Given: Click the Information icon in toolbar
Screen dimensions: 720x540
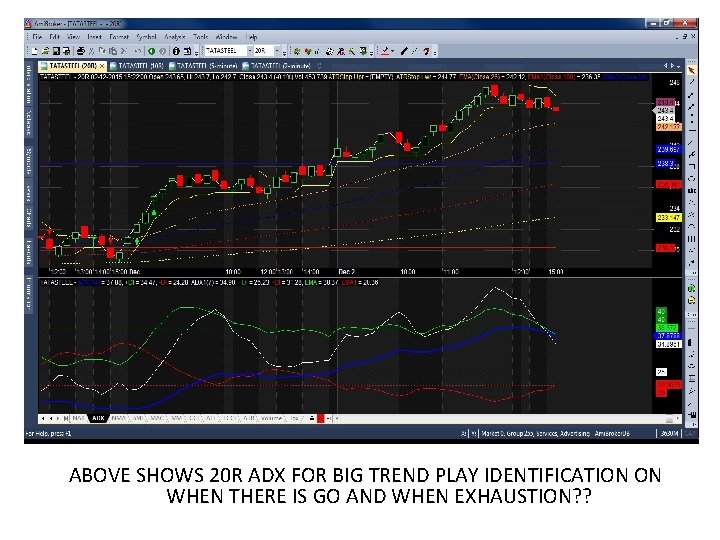Looking at the screenshot, I should click(176, 51).
